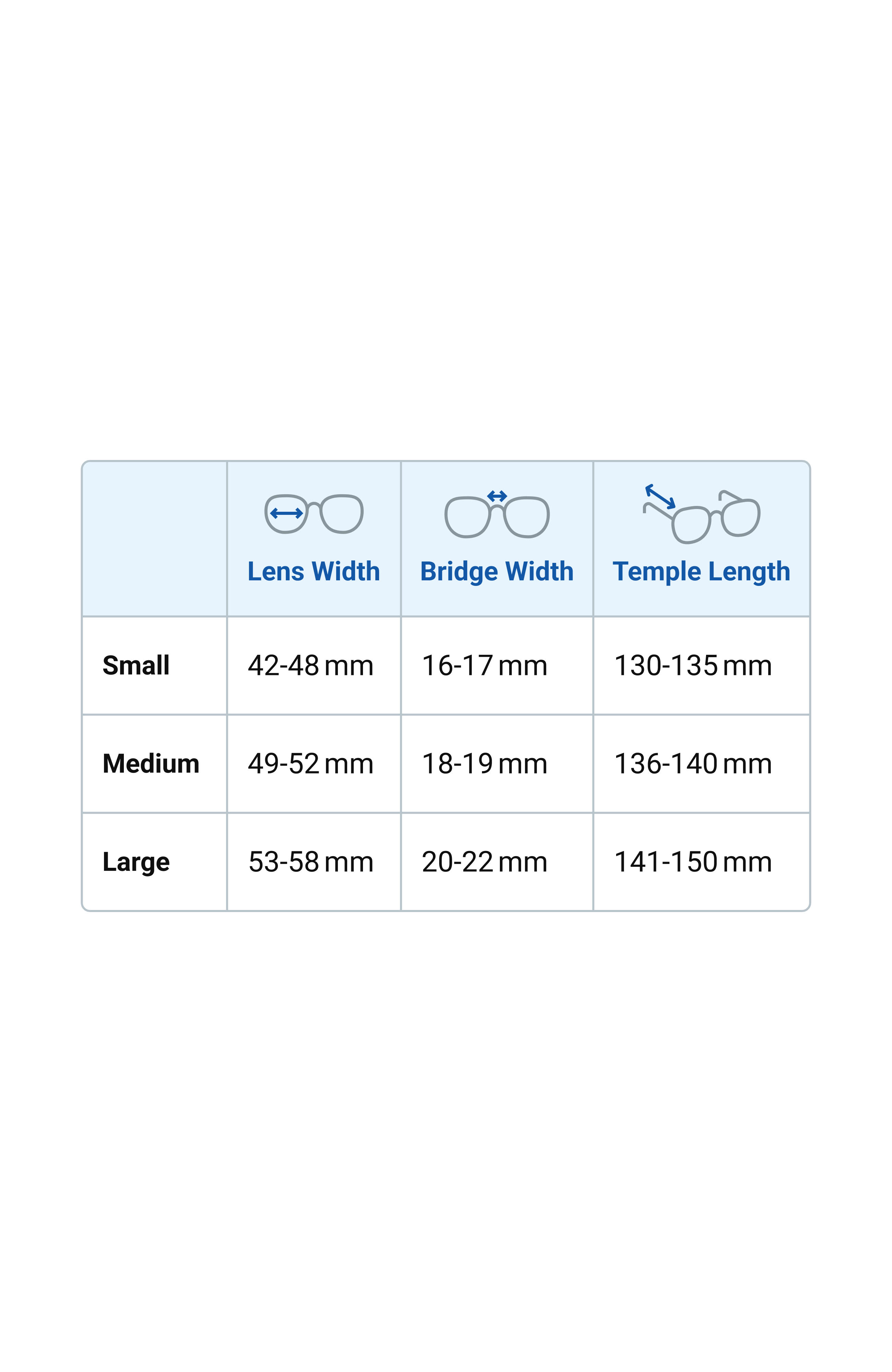Click the Temple Length glasses icon
This screenshot has height=1372, width=892.
701,513
